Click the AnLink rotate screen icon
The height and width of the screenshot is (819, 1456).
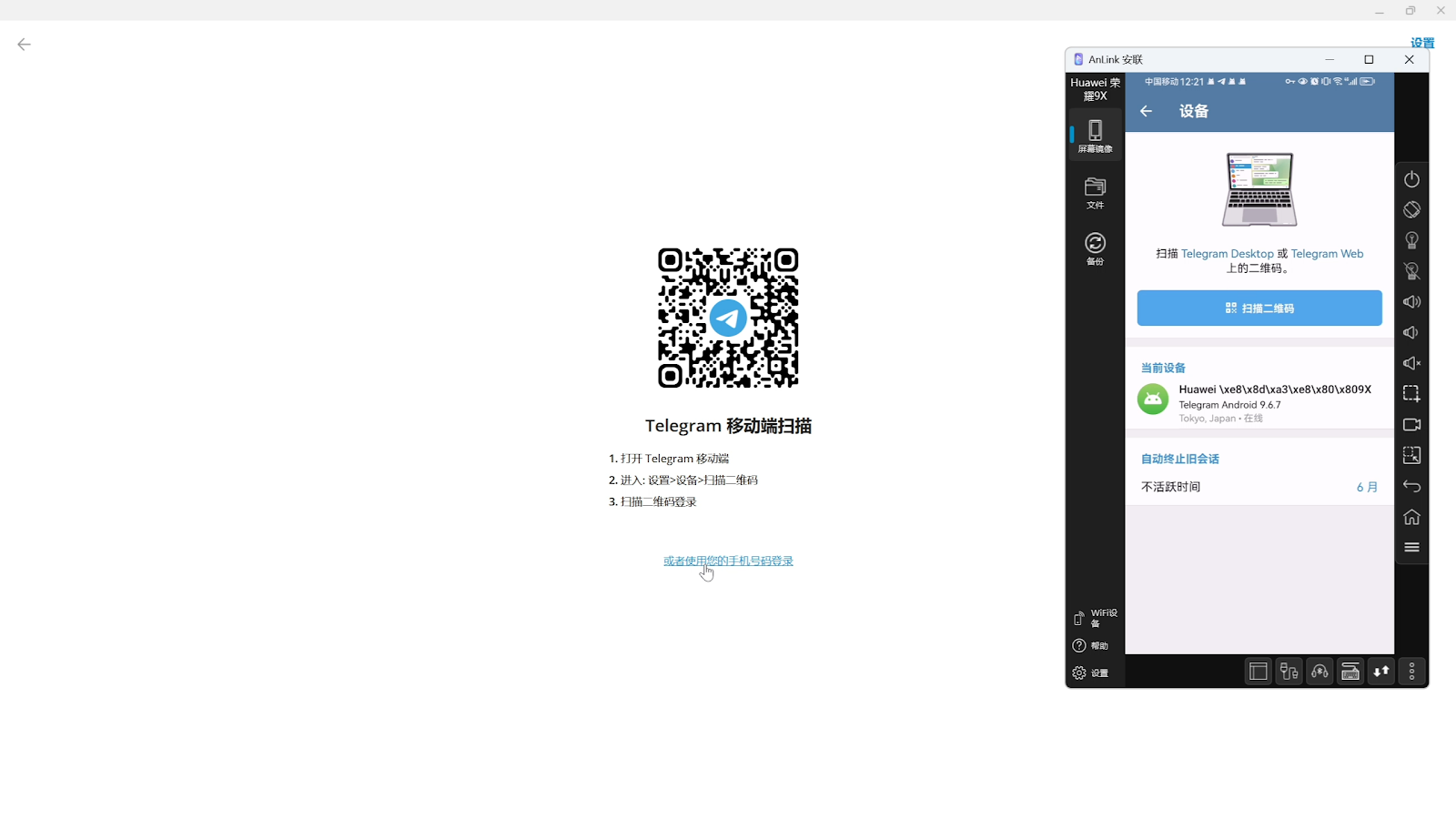[1411, 209]
